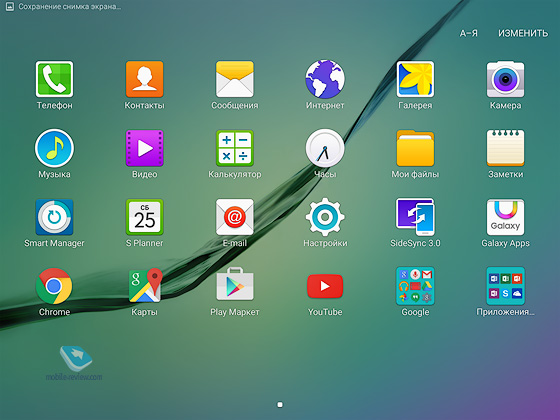This screenshot has width=560, height=420.
Task: Select the page indicator dot
Action: pos(280,404)
